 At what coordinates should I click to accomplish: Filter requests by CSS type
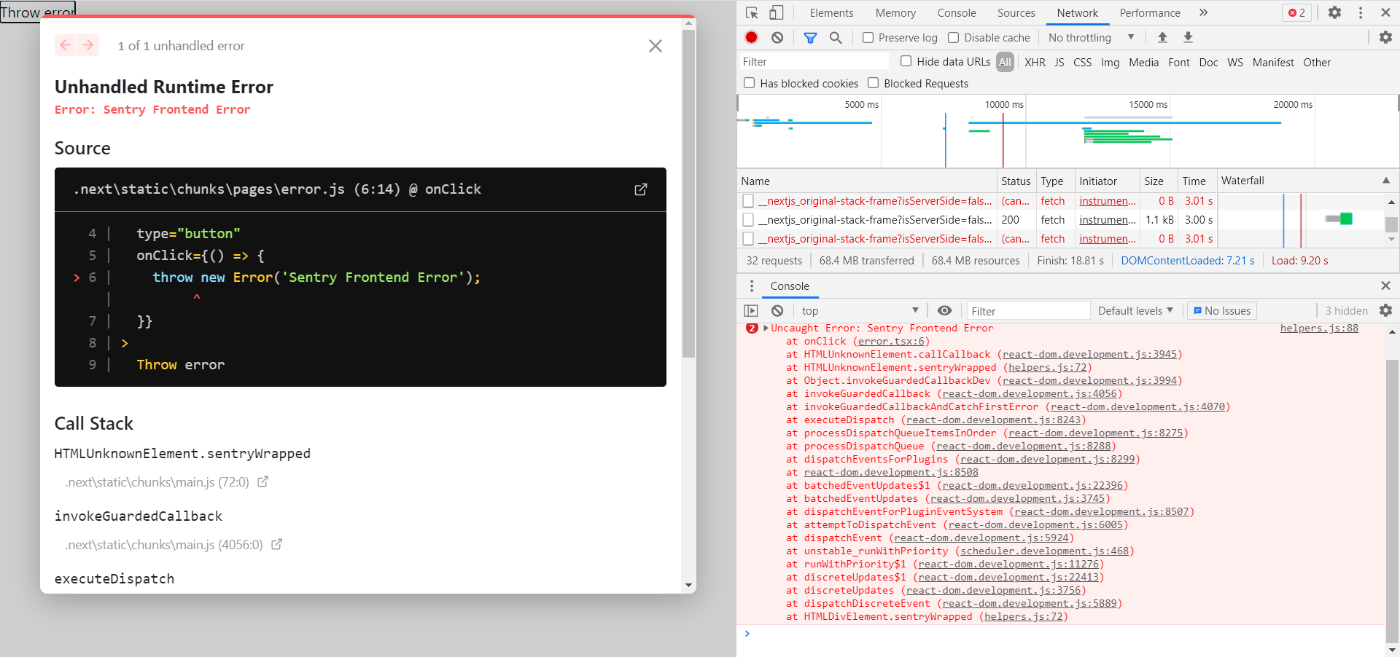1082,62
